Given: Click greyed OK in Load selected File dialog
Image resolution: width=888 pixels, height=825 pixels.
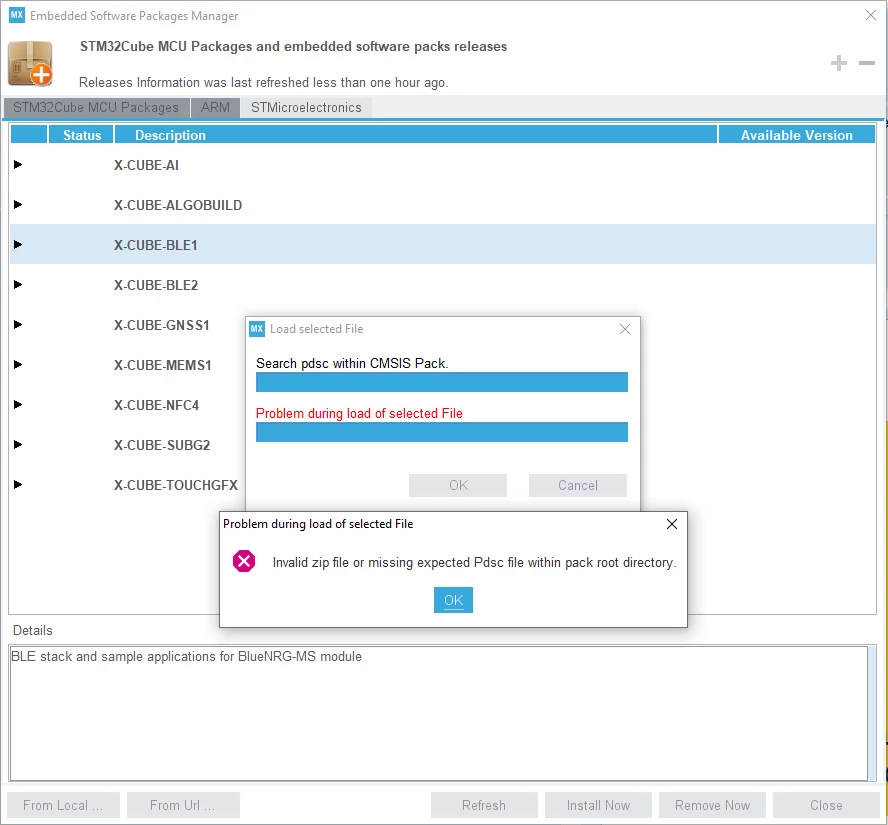Looking at the screenshot, I should (458, 485).
